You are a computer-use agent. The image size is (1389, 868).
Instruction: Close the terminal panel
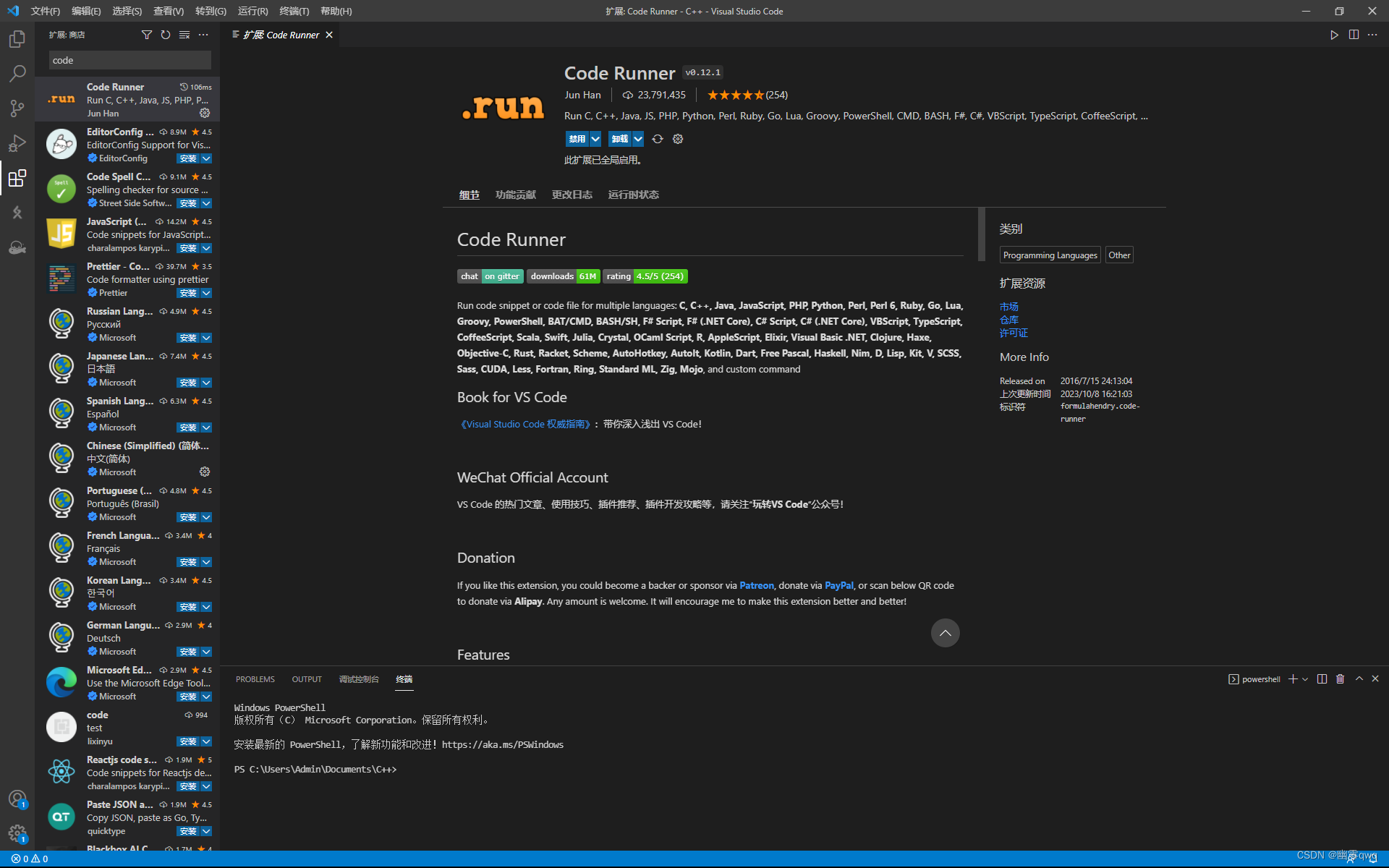click(1375, 679)
